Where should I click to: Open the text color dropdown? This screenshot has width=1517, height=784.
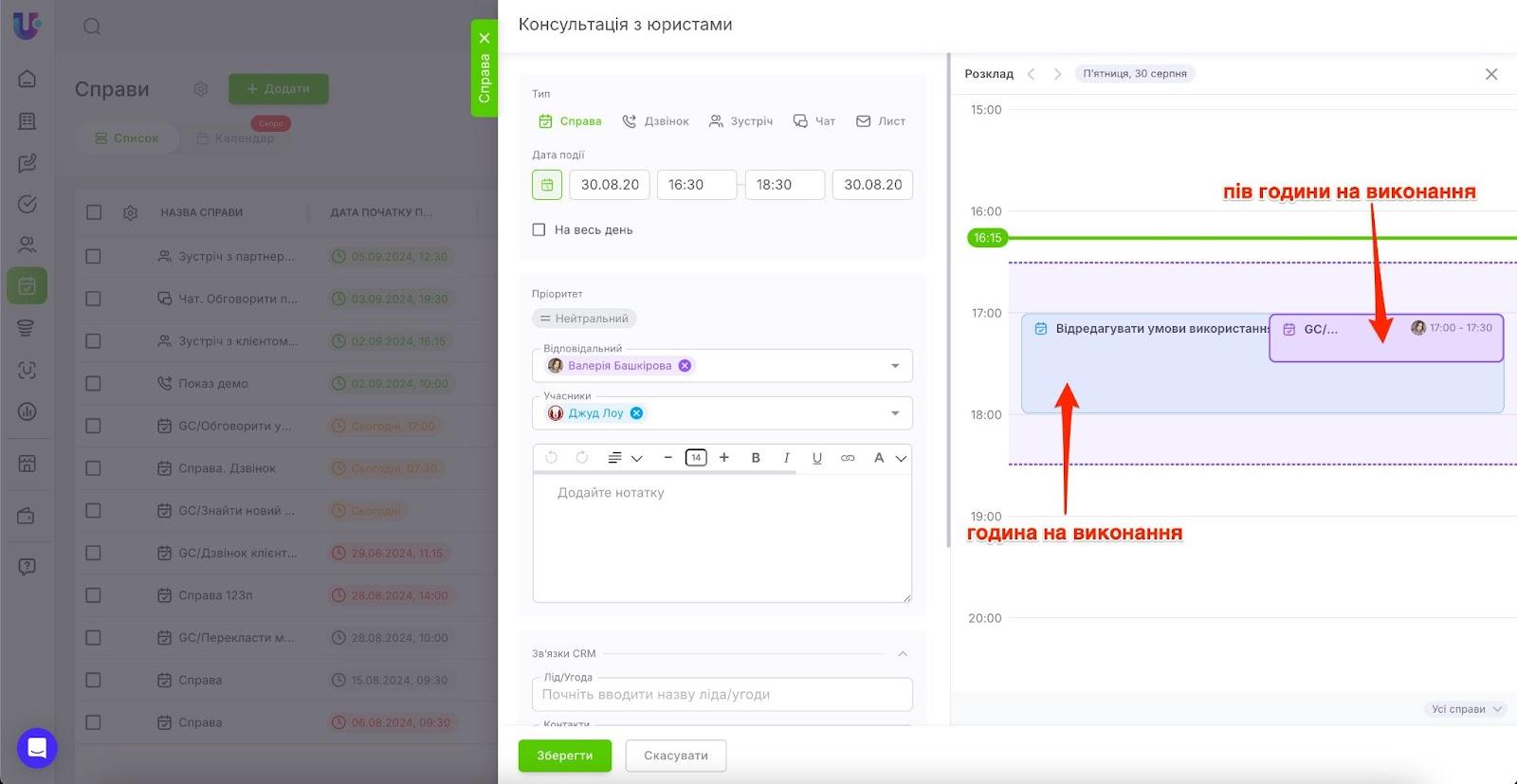[889, 458]
